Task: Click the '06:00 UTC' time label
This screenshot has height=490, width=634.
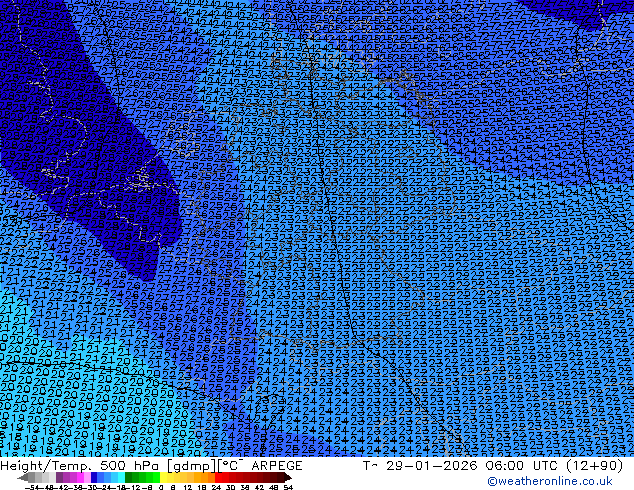Action: tap(524, 465)
